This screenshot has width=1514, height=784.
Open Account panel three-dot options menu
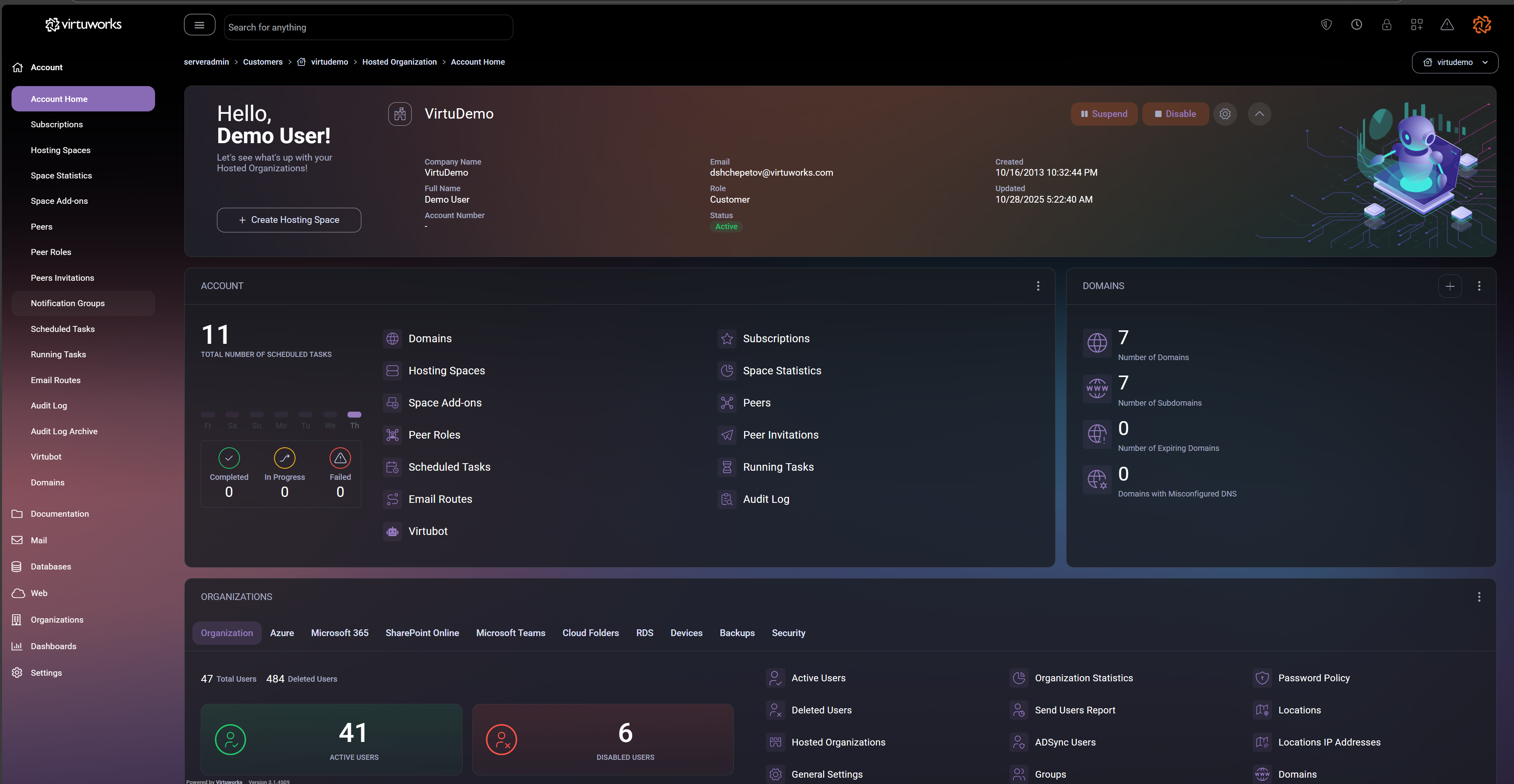(x=1038, y=286)
